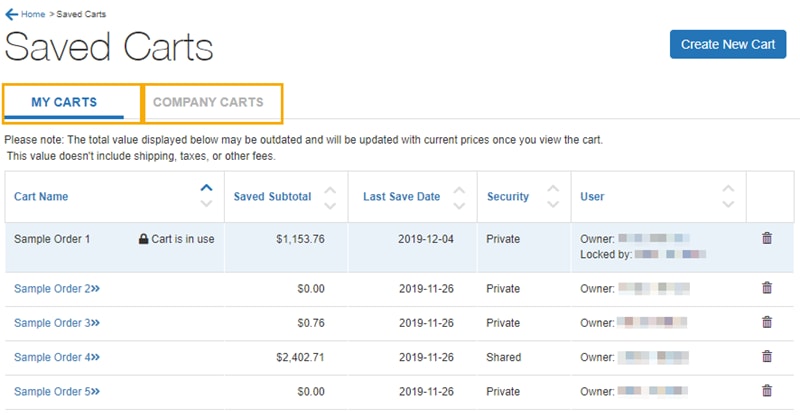Click the trash icon for Sample Order 4

coord(767,356)
